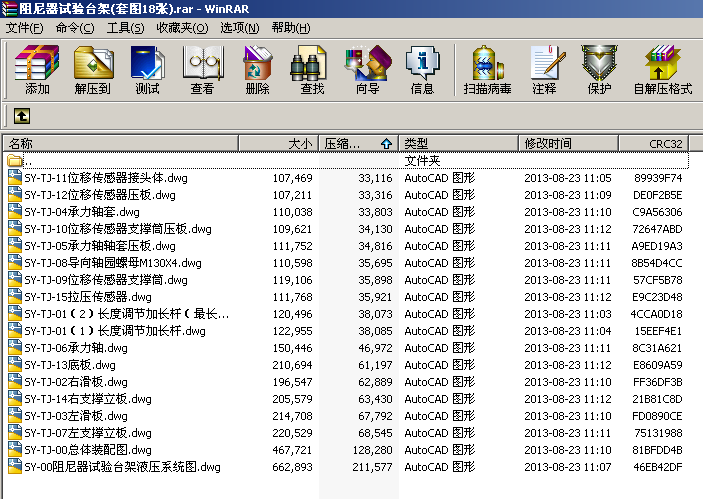Click the dwg icon of SY-TJ-06承力轴
Image resolution: width=703 pixels, height=499 pixels.
(15, 347)
